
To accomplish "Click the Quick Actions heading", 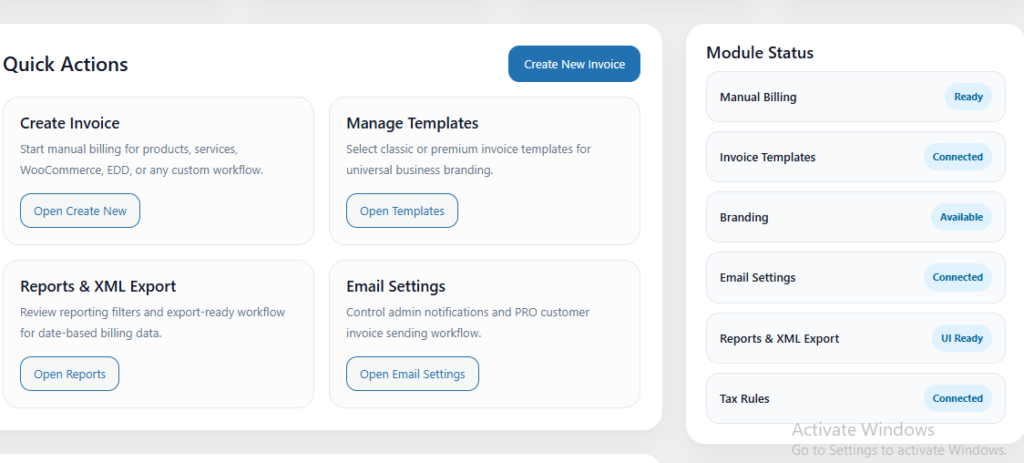I will [65, 64].
